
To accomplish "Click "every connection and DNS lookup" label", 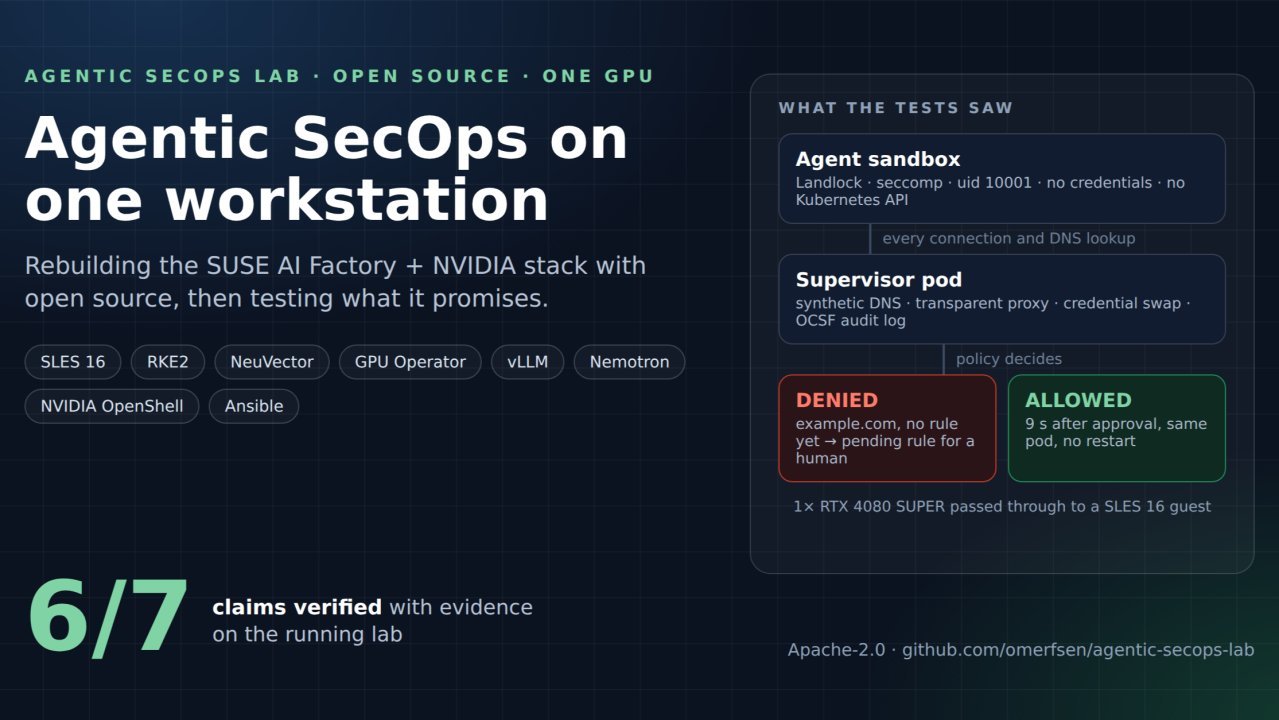I will click(1009, 238).
